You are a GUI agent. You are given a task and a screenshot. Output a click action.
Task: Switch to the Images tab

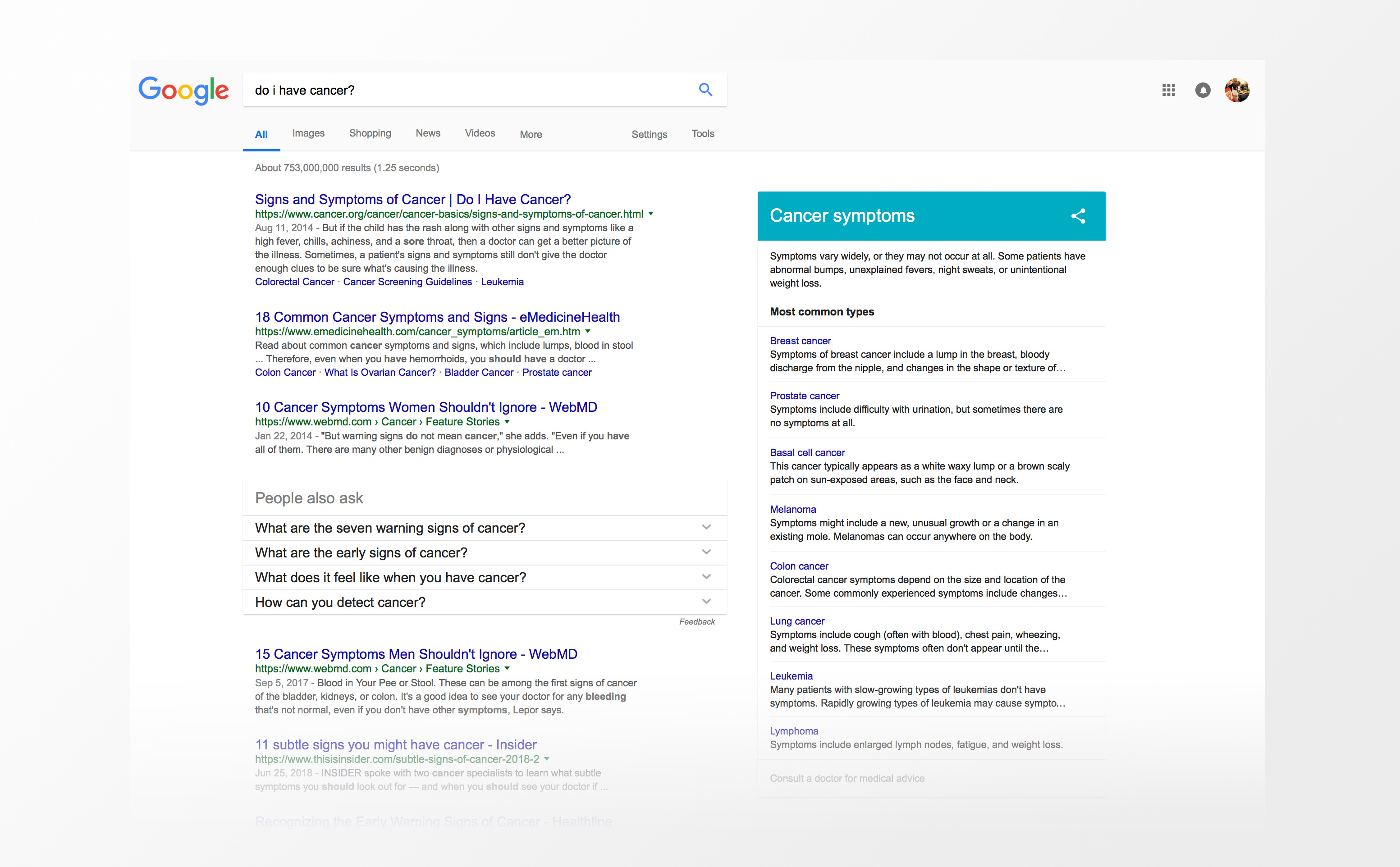click(x=309, y=133)
